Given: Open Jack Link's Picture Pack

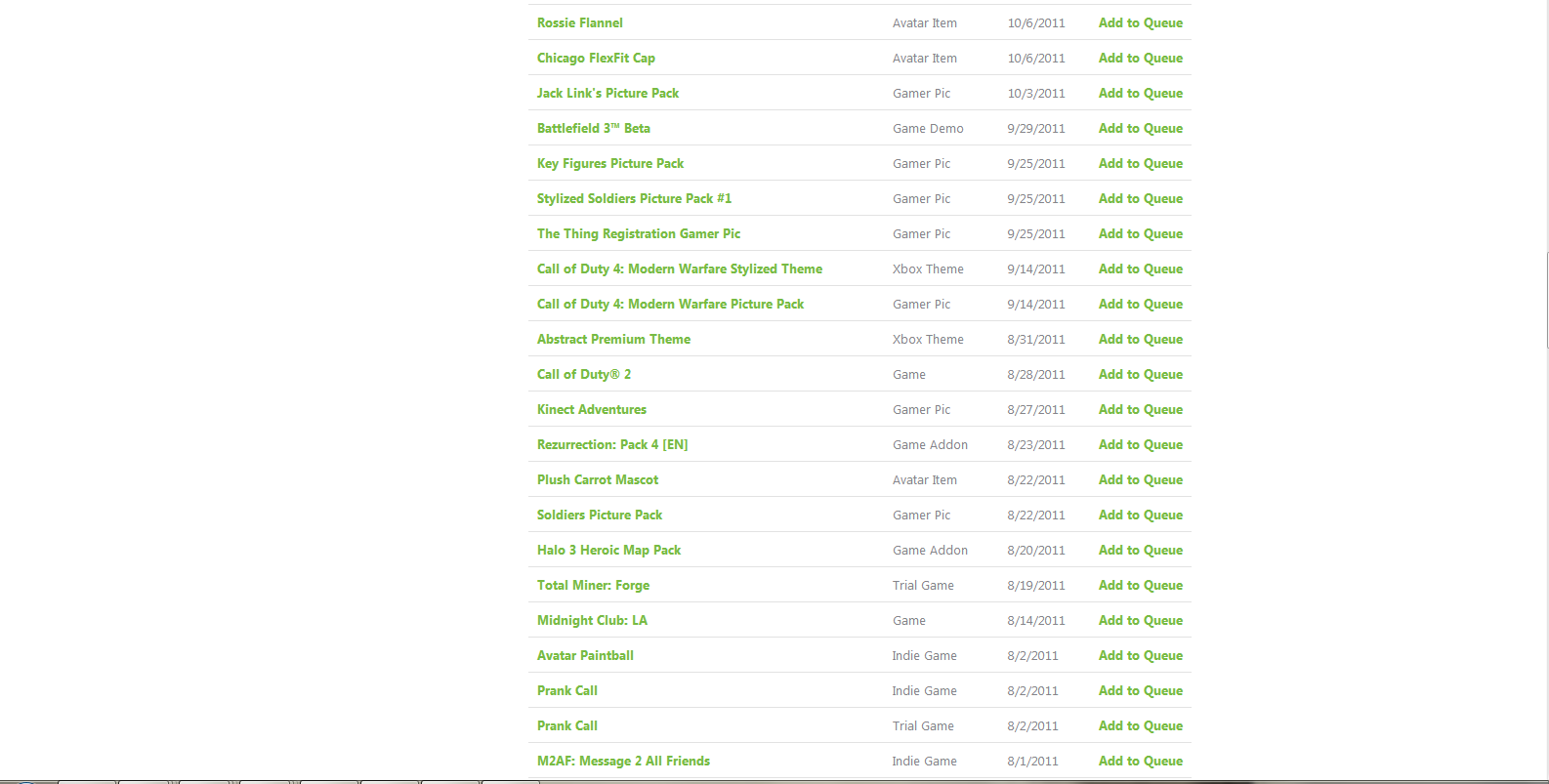Looking at the screenshot, I should click(x=607, y=93).
